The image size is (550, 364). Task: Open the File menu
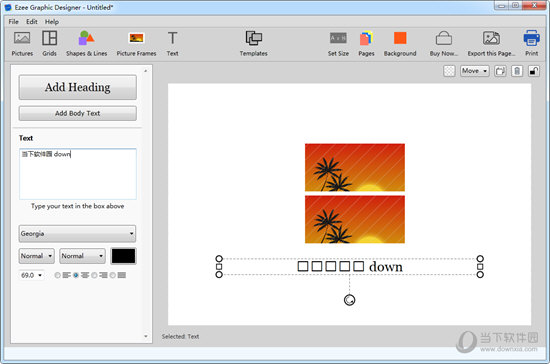(x=13, y=22)
